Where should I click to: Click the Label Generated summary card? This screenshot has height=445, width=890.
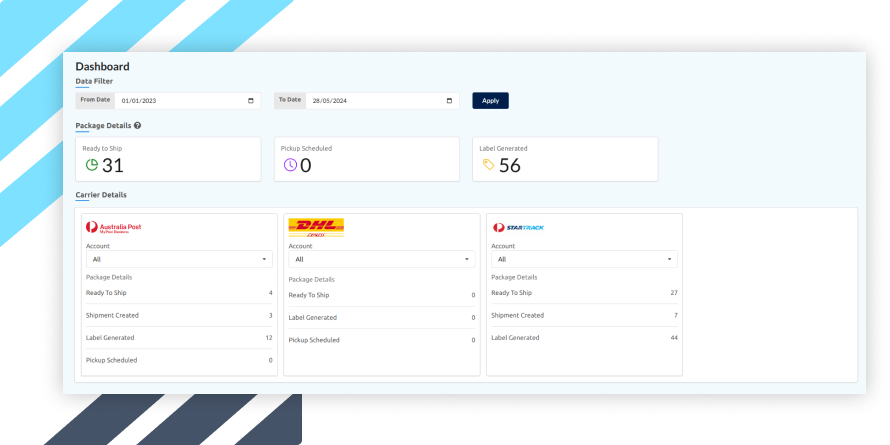coord(565,159)
